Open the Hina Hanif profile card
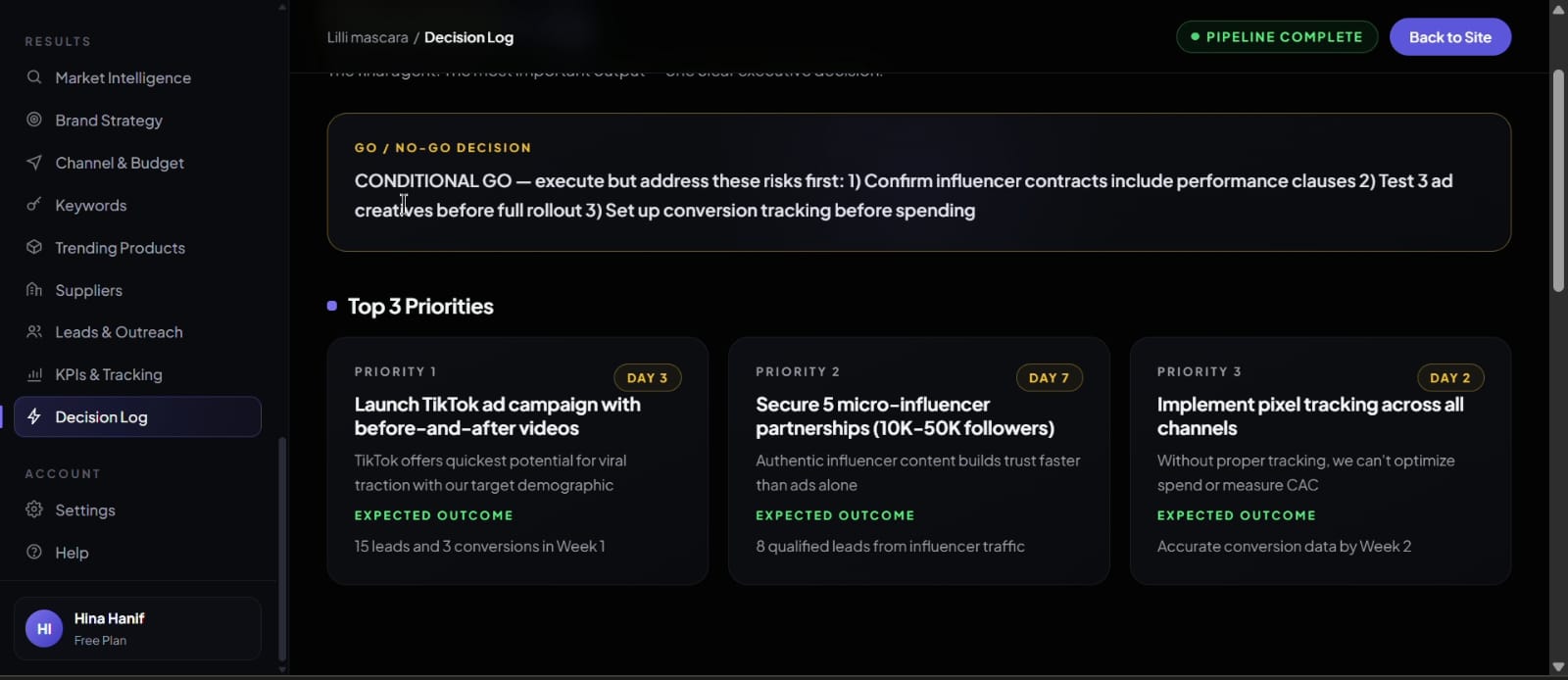 (137, 628)
